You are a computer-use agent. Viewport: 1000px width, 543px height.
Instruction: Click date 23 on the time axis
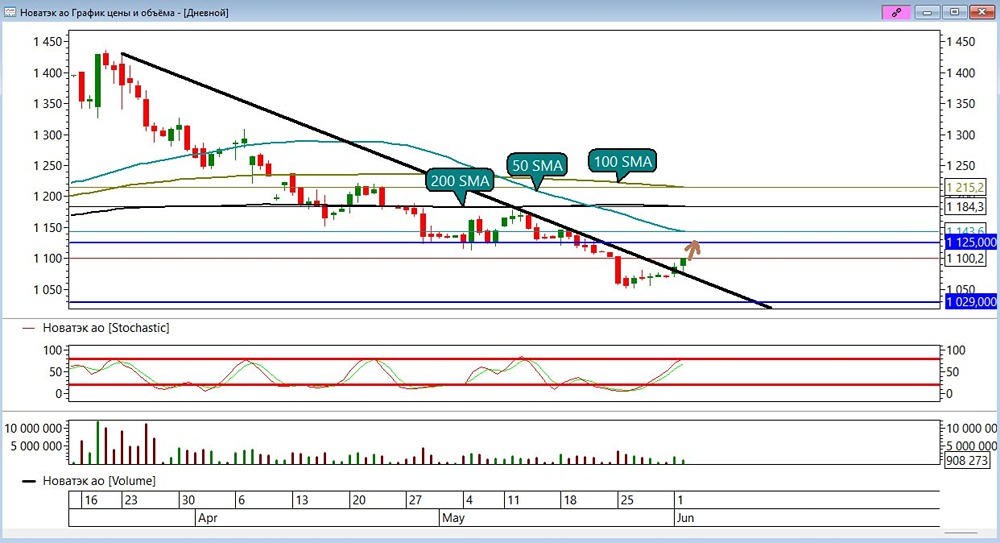(131, 500)
